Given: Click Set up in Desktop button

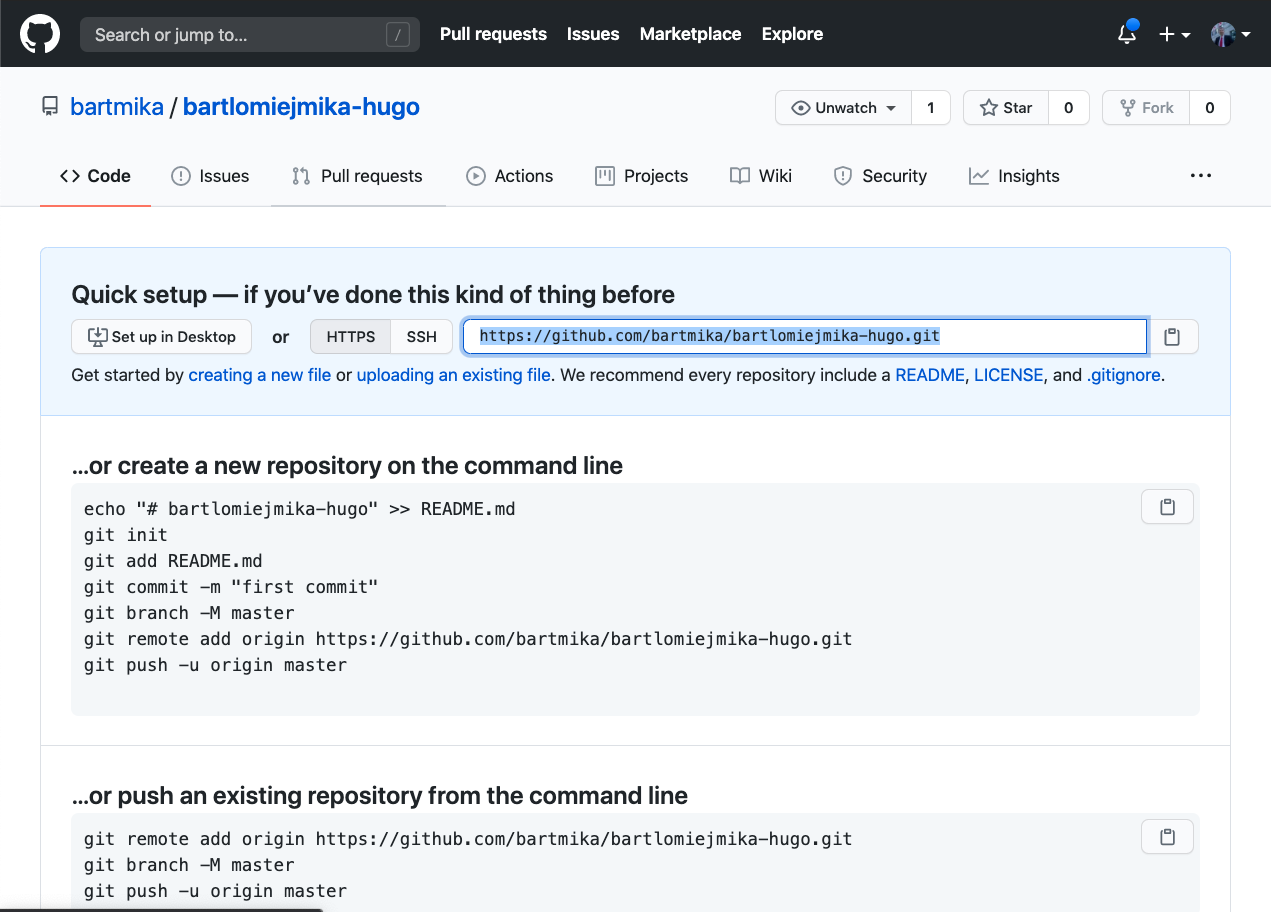Looking at the screenshot, I should [x=162, y=337].
